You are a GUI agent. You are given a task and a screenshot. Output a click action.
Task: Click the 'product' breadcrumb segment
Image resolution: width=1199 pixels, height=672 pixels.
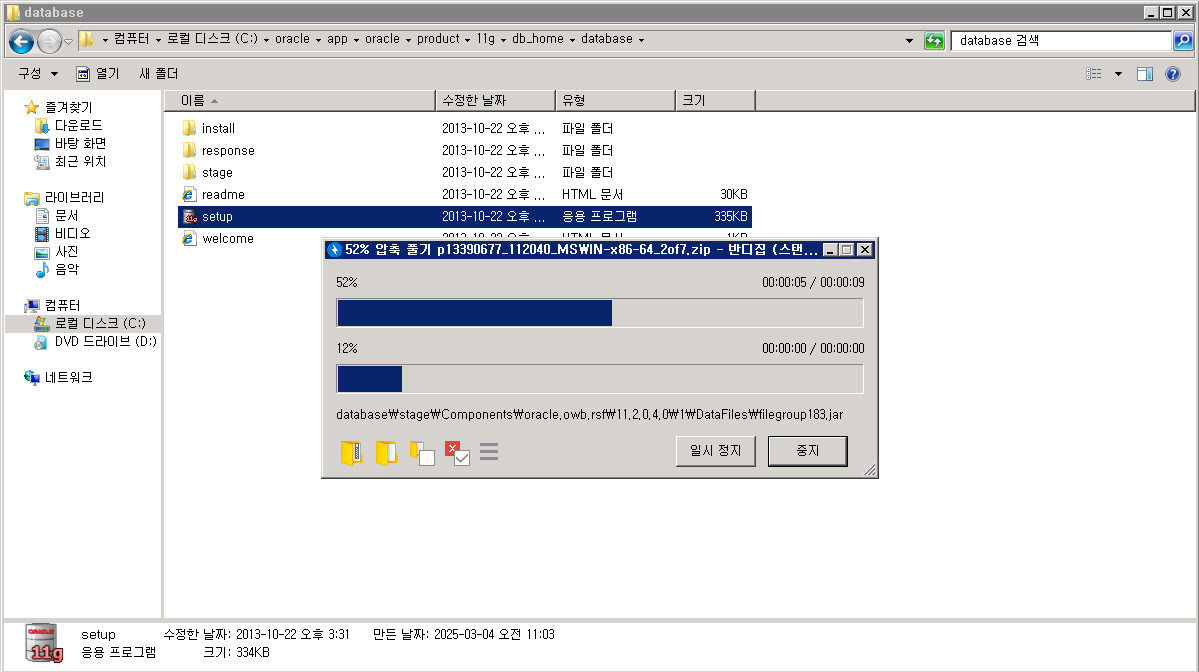(x=438, y=39)
